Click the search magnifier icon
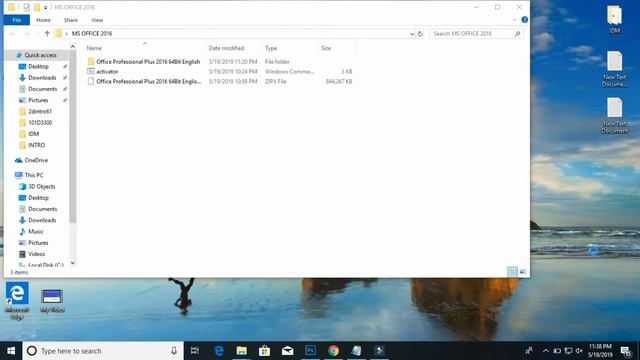This screenshot has height=360, width=640. [518, 34]
